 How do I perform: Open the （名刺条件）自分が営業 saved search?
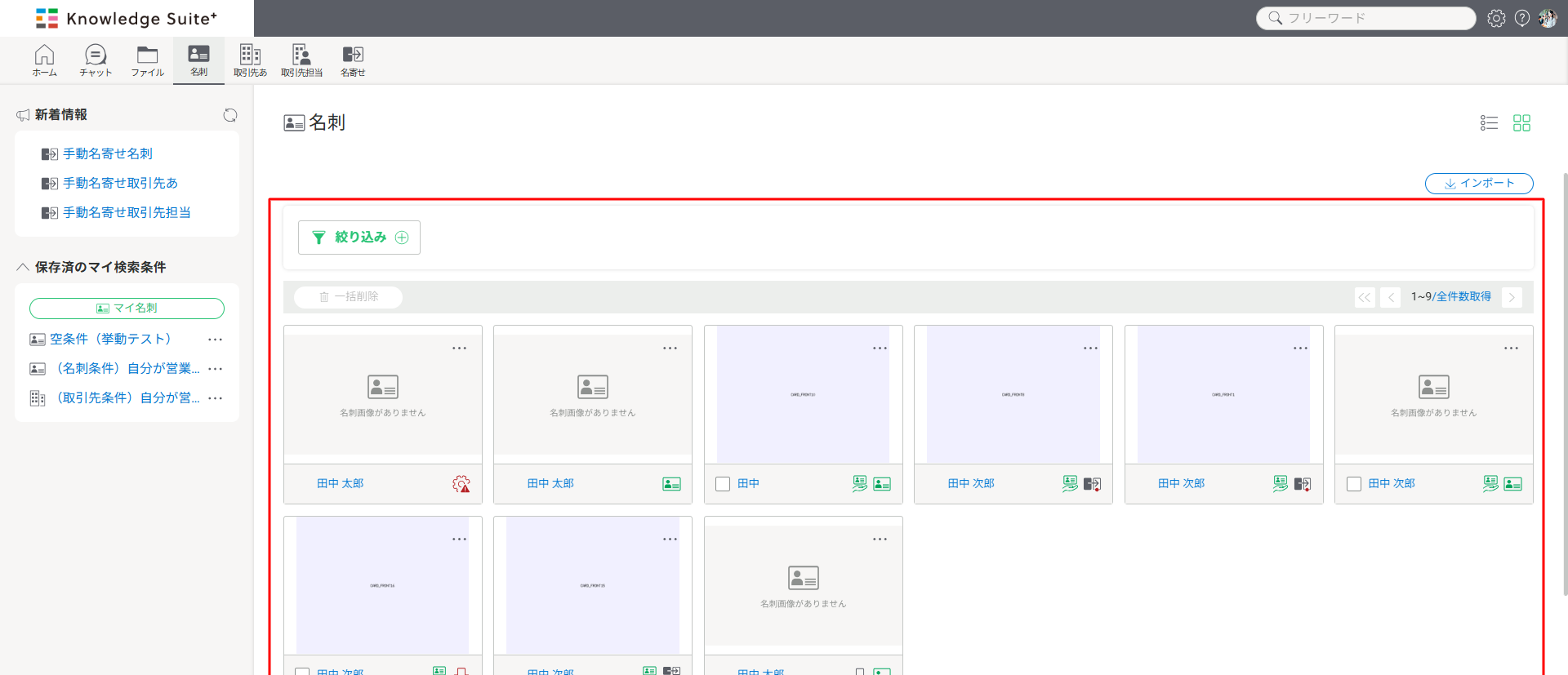124,369
